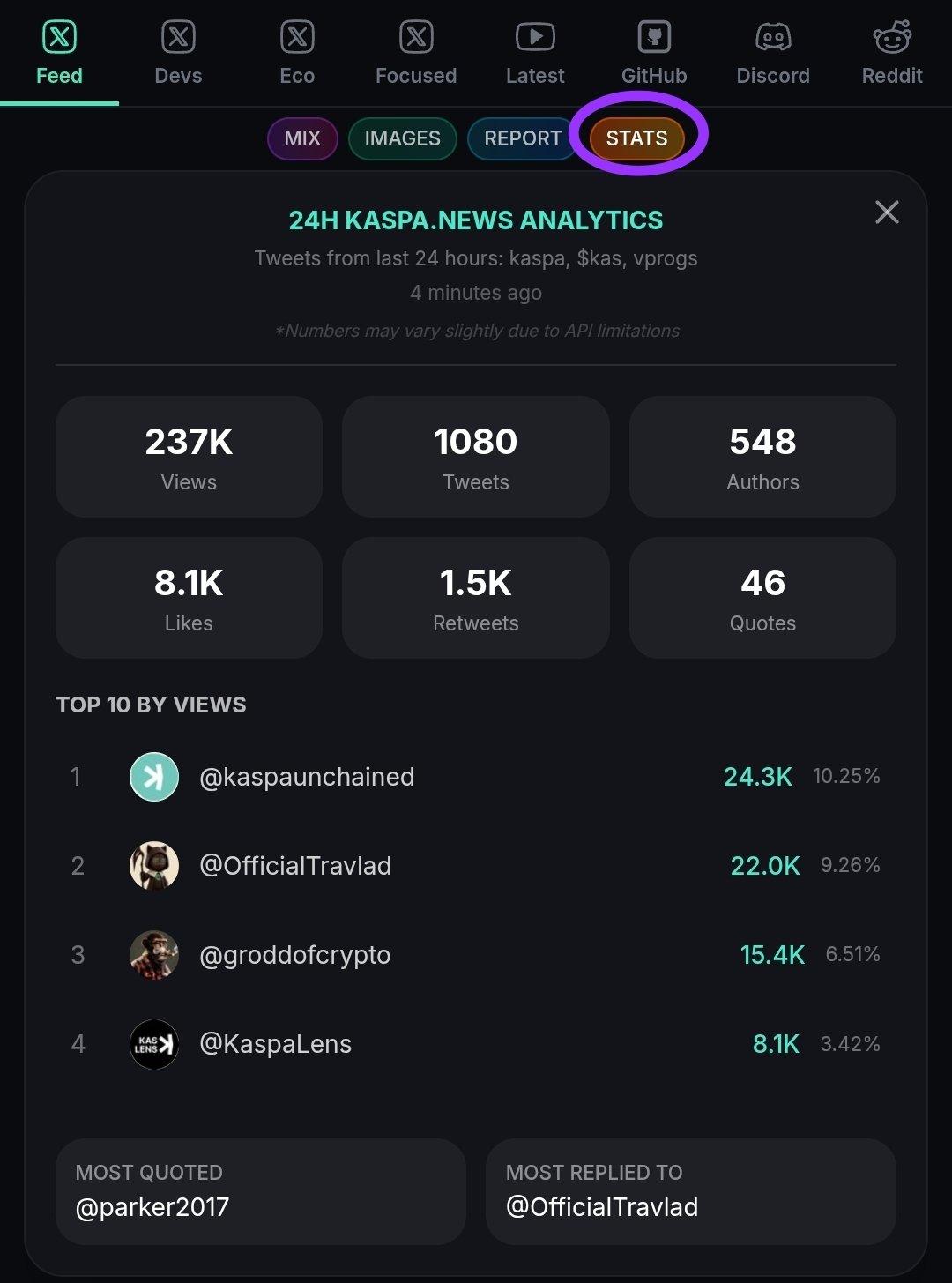The height and width of the screenshot is (1283, 952).
Task: Select the Retweets stat card
Action: pos(476,598)
